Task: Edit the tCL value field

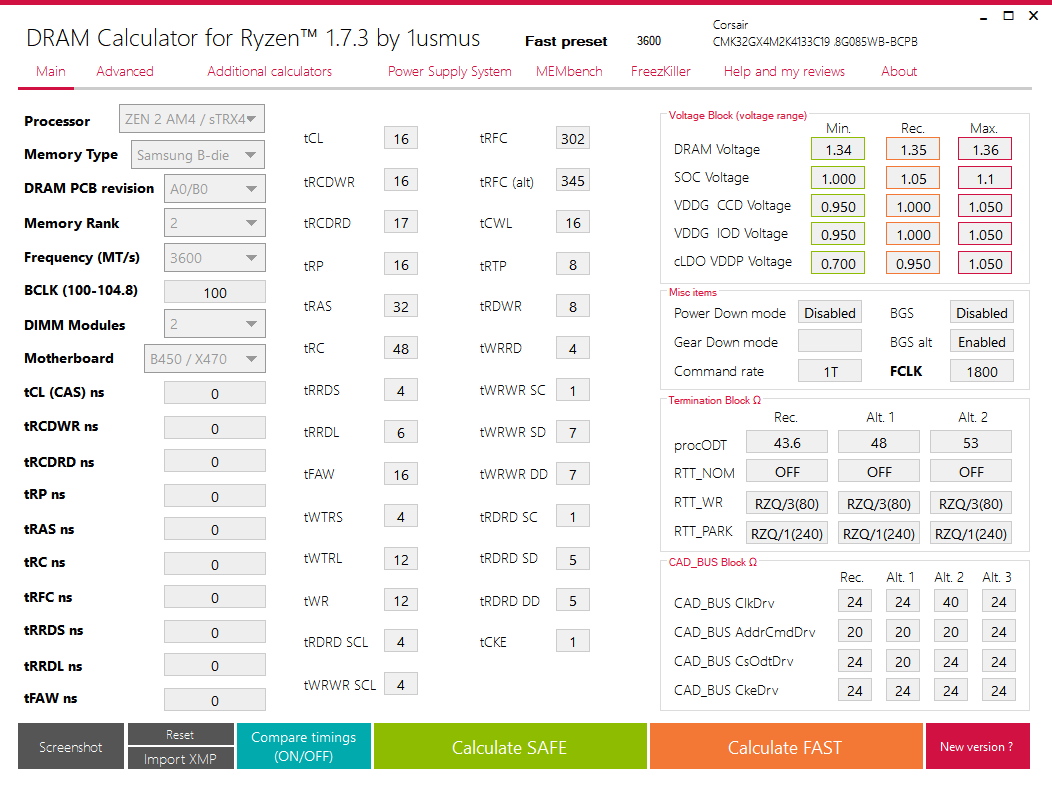Action: [400, 138]
